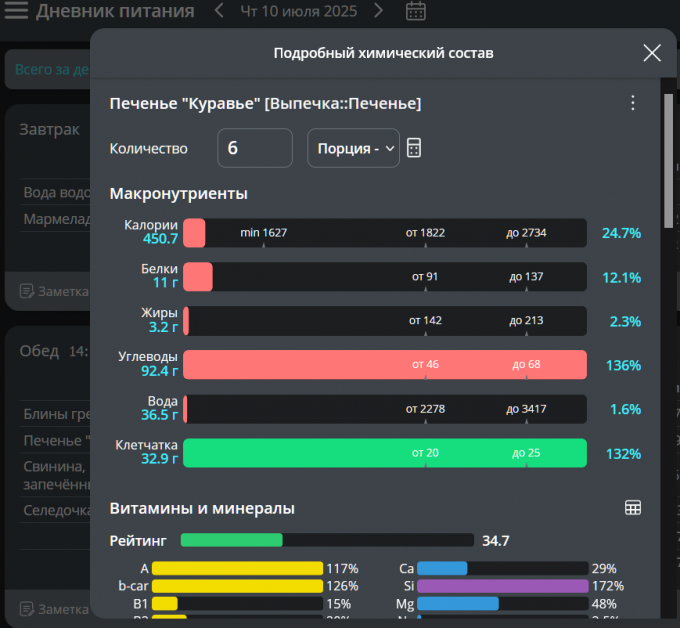
Task: Click the Всего за день summary bar
Action: [x=50, y=70]
